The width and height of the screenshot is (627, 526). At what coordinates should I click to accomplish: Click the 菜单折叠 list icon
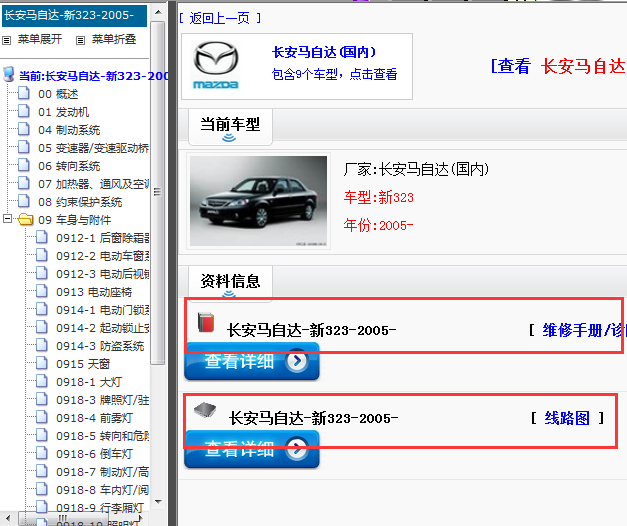(x=80, y=40)
